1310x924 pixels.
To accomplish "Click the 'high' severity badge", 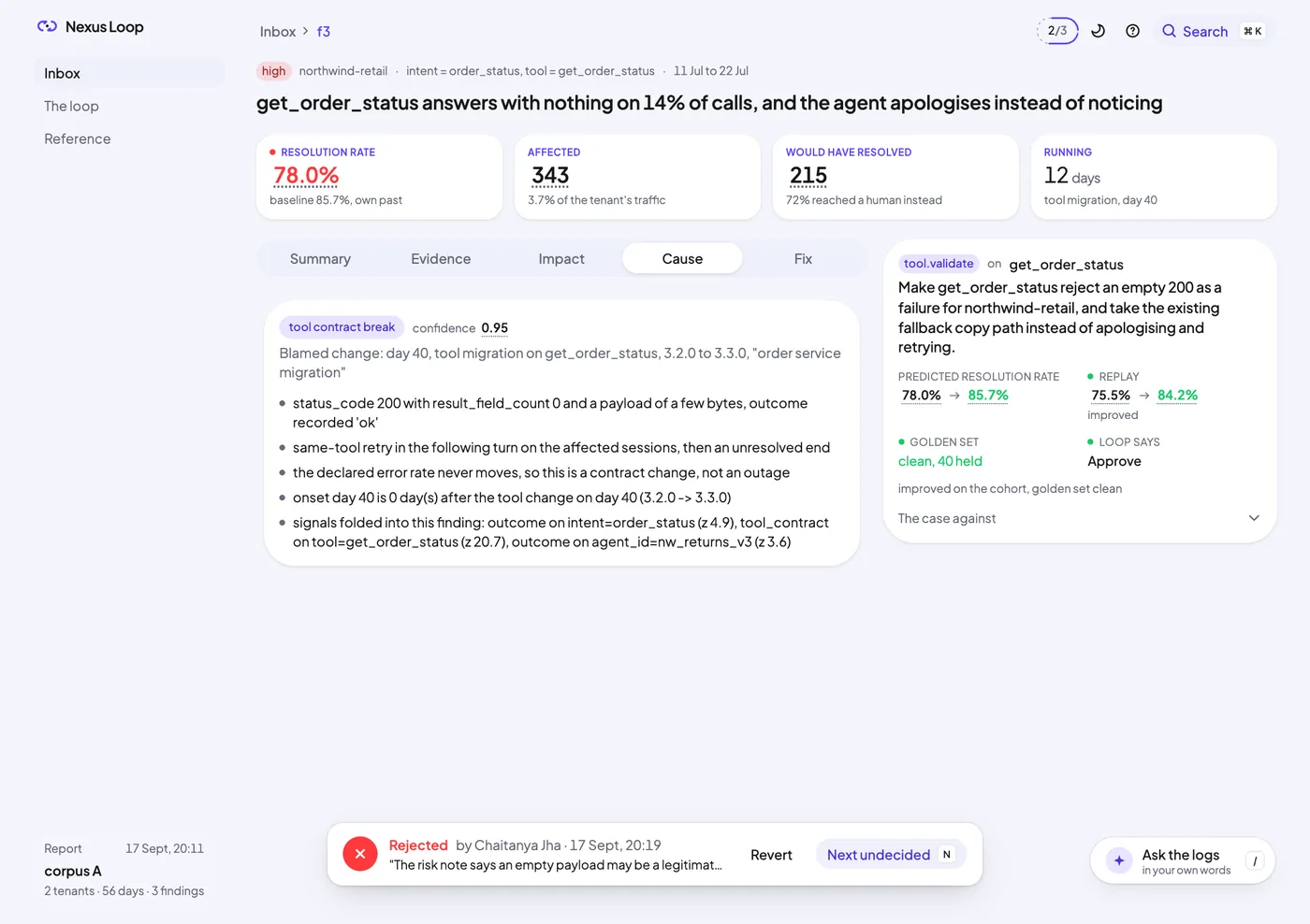I will tap(274, 71).
